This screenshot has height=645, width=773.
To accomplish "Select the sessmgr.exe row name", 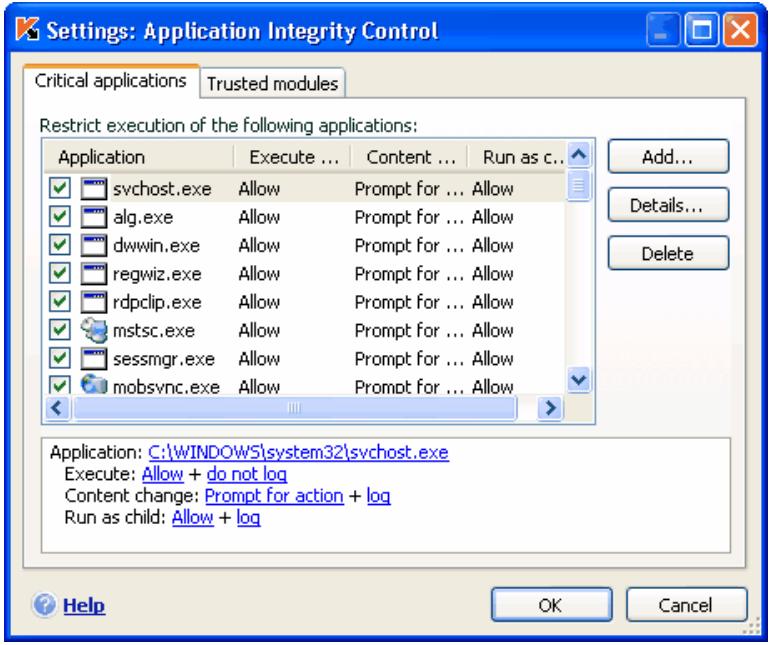I will tap(164, 359).
